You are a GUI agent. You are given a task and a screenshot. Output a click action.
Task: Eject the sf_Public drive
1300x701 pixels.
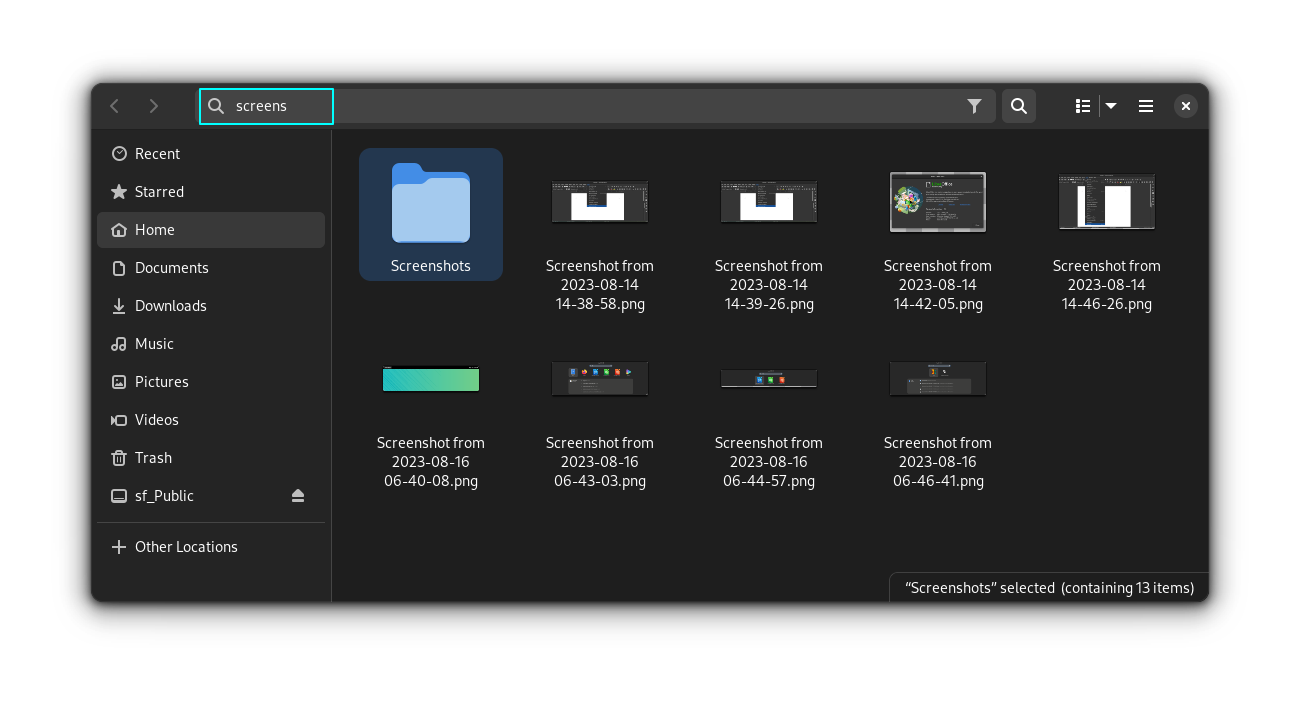coord(297,495)
